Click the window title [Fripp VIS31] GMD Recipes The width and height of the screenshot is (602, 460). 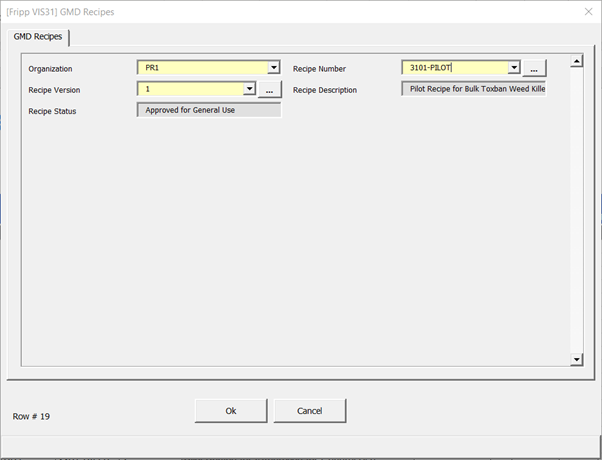point(60,12)
